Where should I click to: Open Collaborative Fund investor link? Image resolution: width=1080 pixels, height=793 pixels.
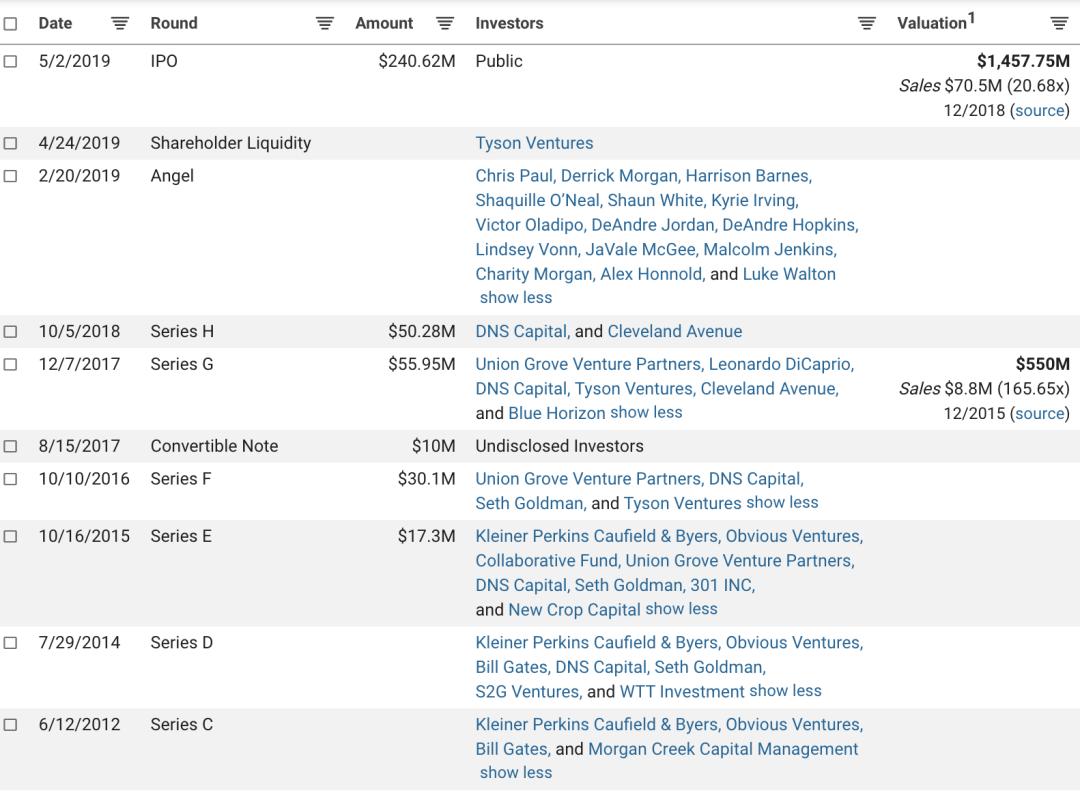pyautogui.click(x=546, y=561)
